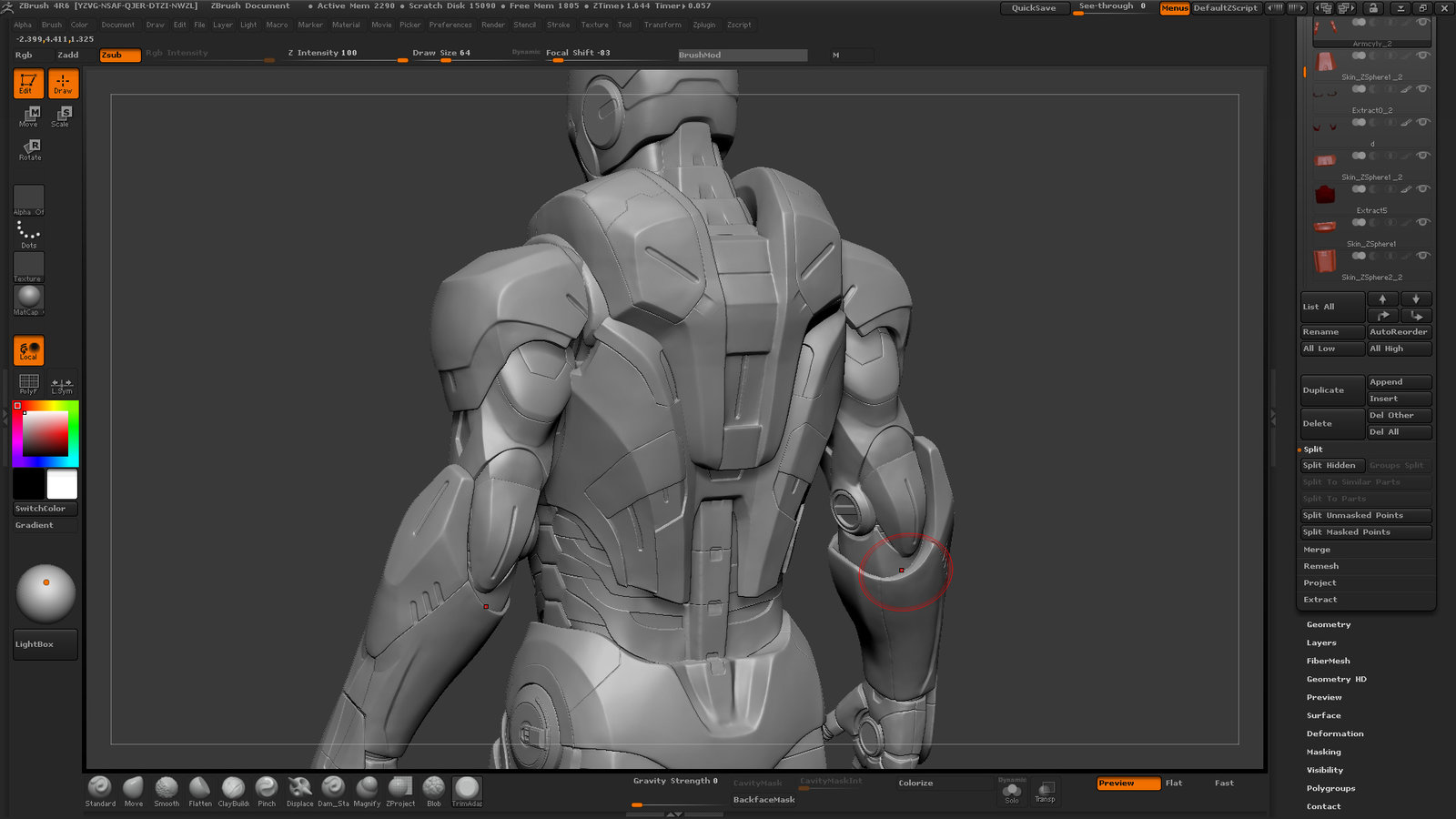Toggle BackfaceMask option
Image resolution: width=1456 pixels, height=819 pixels.
click(764, 800)
